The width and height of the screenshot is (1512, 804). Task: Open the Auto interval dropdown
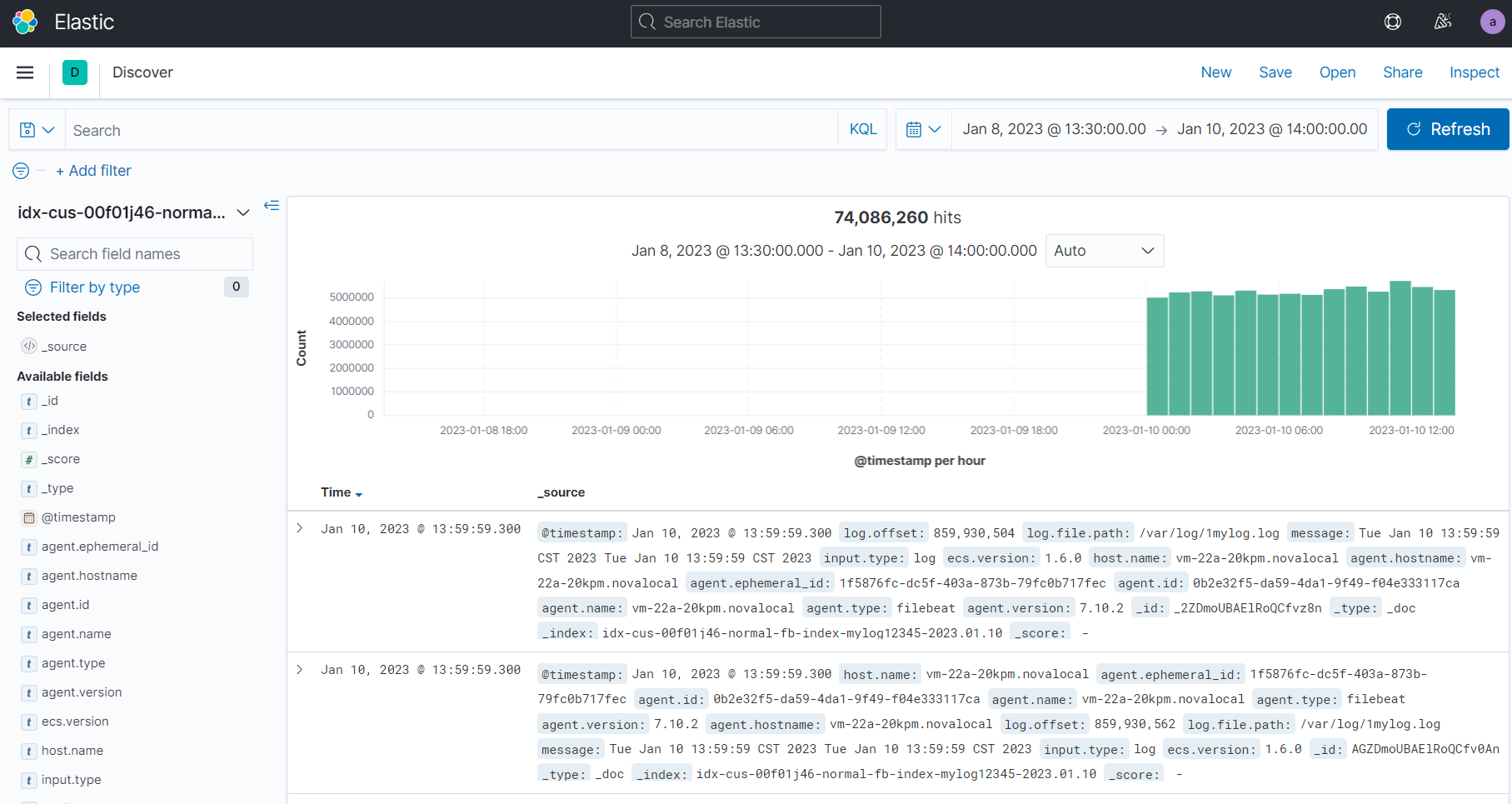1105,251
